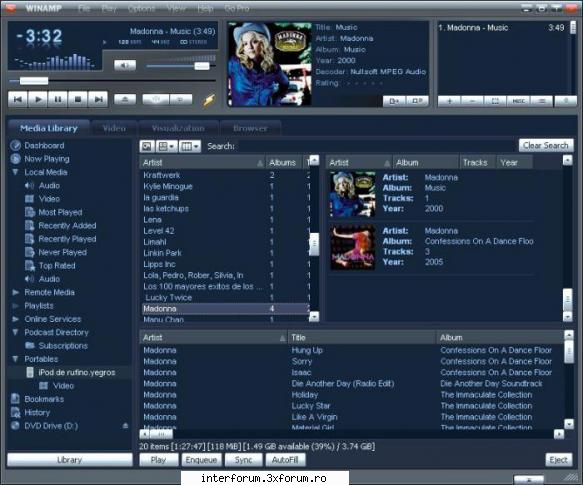Screen dimensions: 583x485
Task: Open Recently Added smart view
Action: 67,226
